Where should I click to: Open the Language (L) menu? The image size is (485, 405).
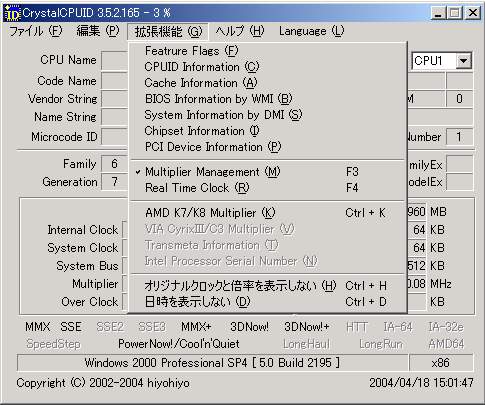(x=311, y=31)
